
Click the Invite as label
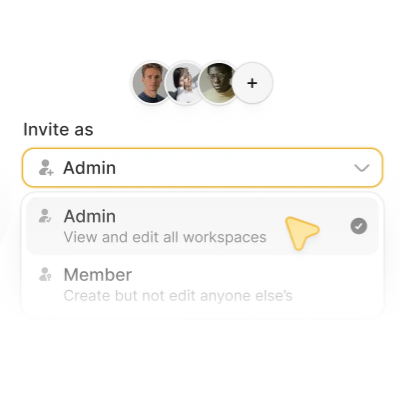click(x=58, y=129)
